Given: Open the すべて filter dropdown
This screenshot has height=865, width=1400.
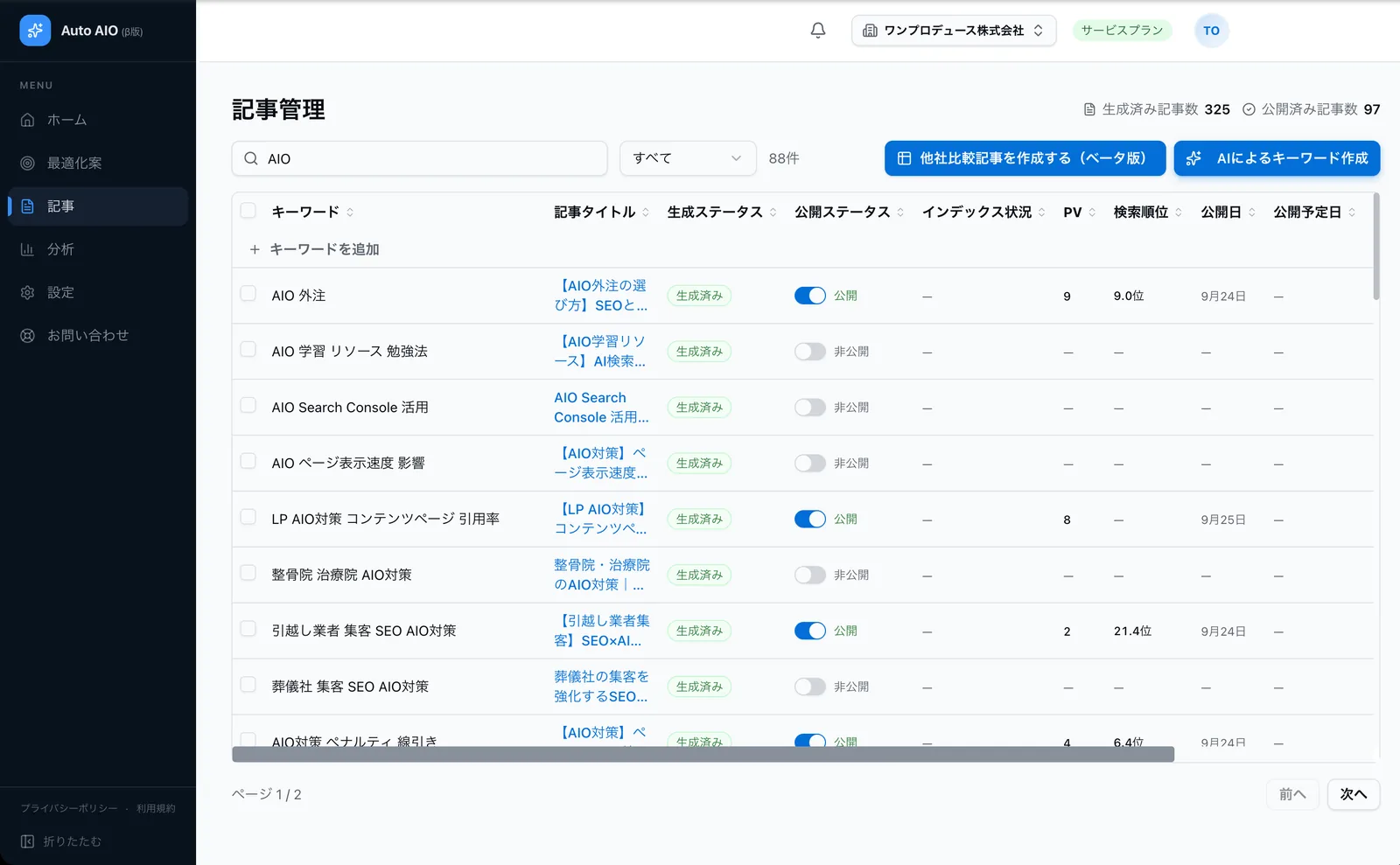Looking at the screenshot, I should pos(688,158).
